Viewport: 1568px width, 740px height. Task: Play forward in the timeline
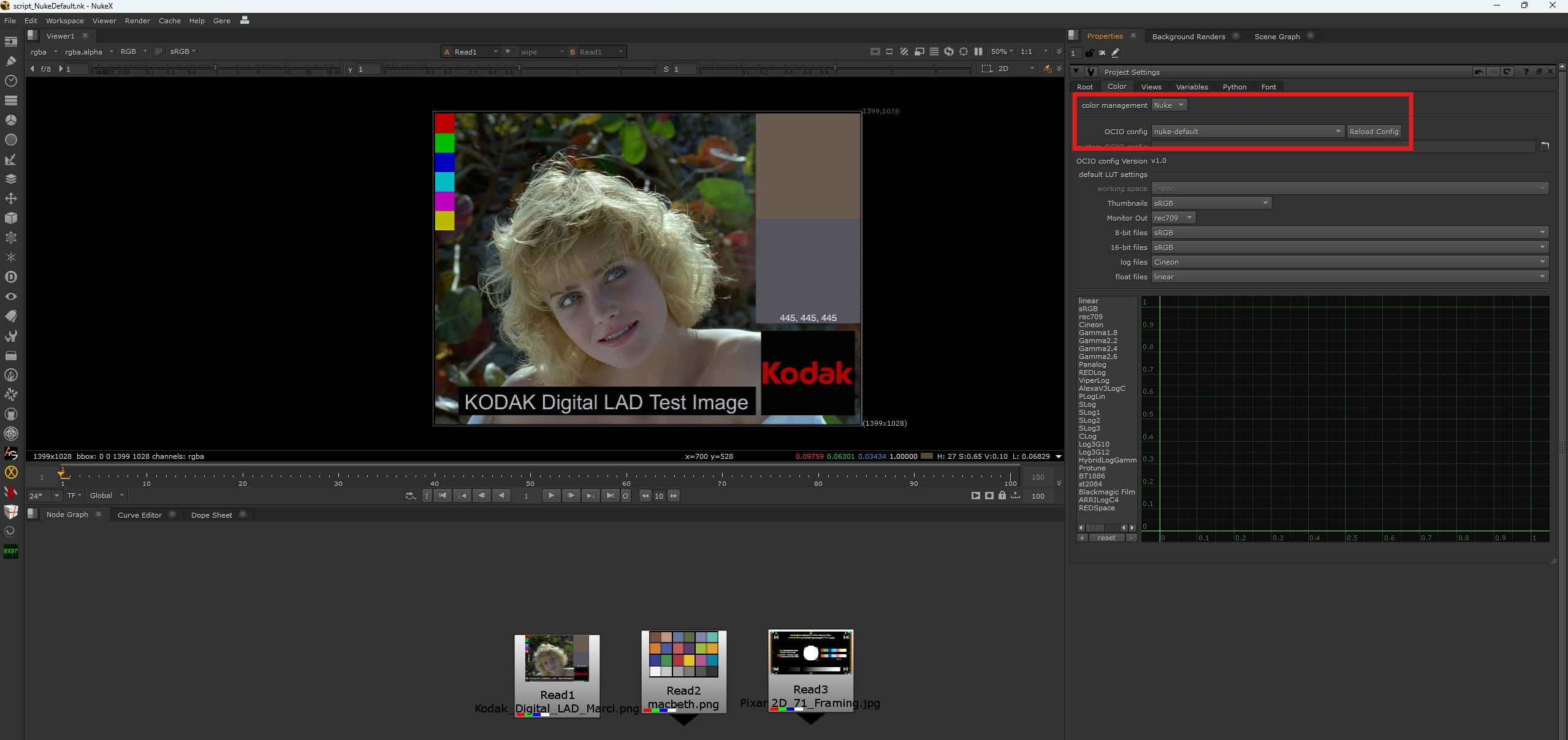(x=551, y=496)
